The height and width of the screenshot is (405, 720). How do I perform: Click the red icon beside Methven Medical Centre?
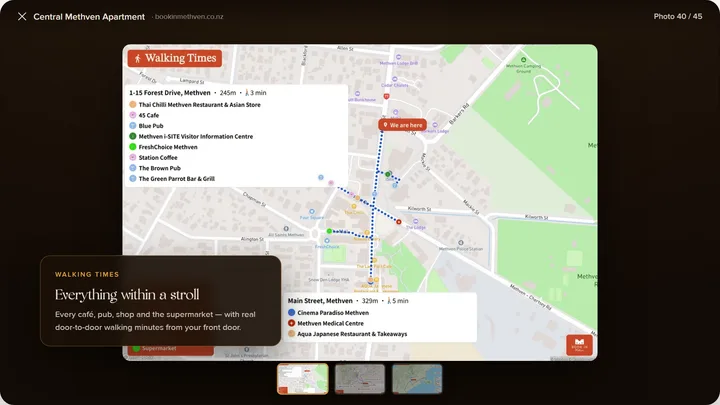[291, 323]
